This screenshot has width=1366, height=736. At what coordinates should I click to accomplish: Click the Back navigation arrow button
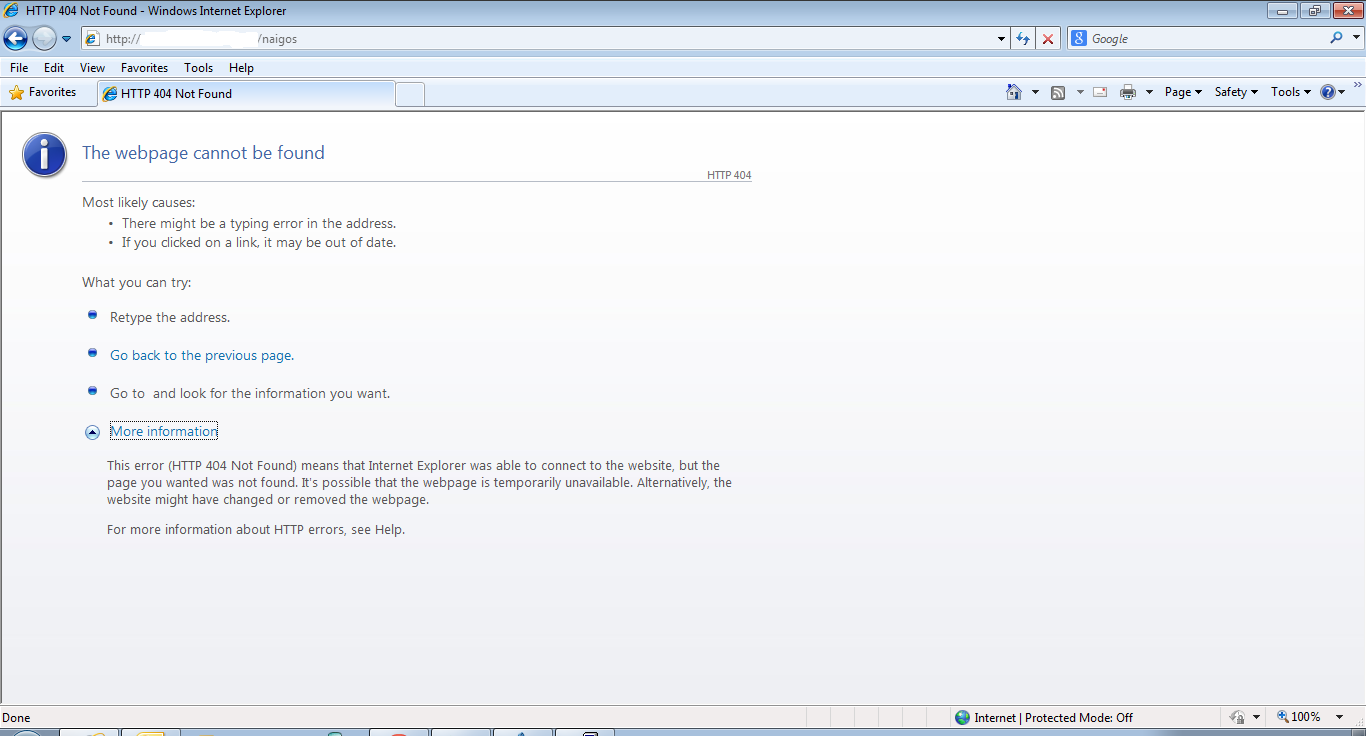[x=16, y=39]
